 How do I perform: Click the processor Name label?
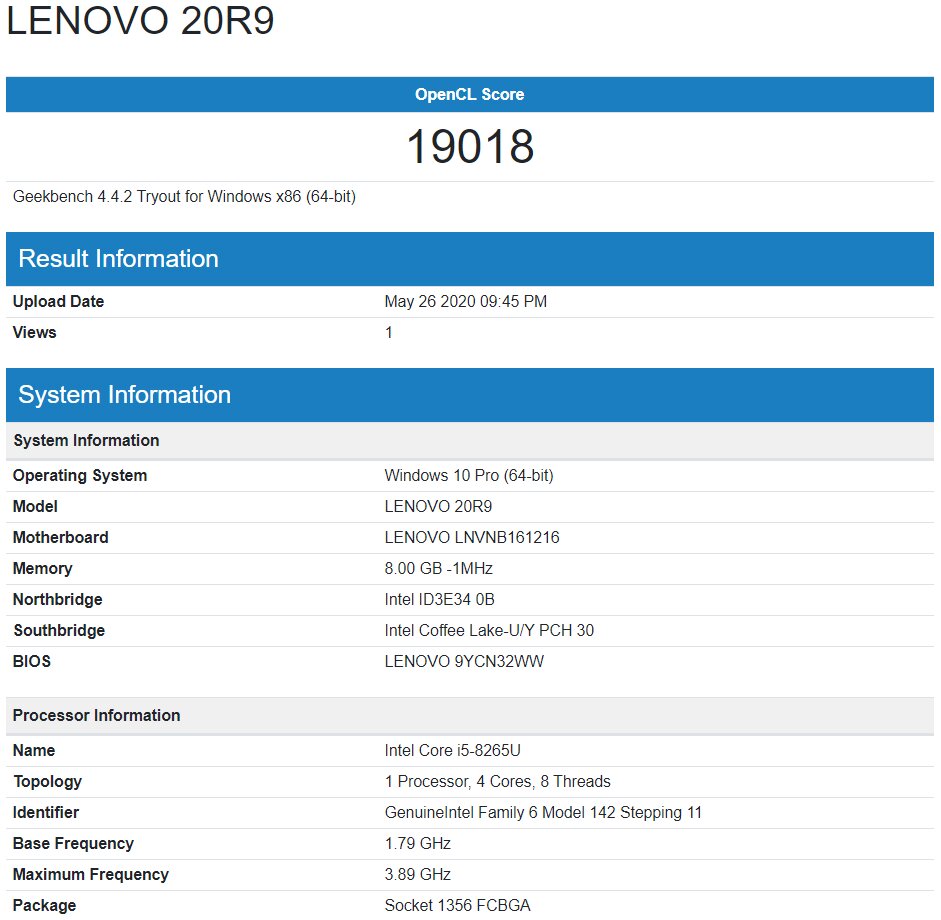[x=34, y=751]
